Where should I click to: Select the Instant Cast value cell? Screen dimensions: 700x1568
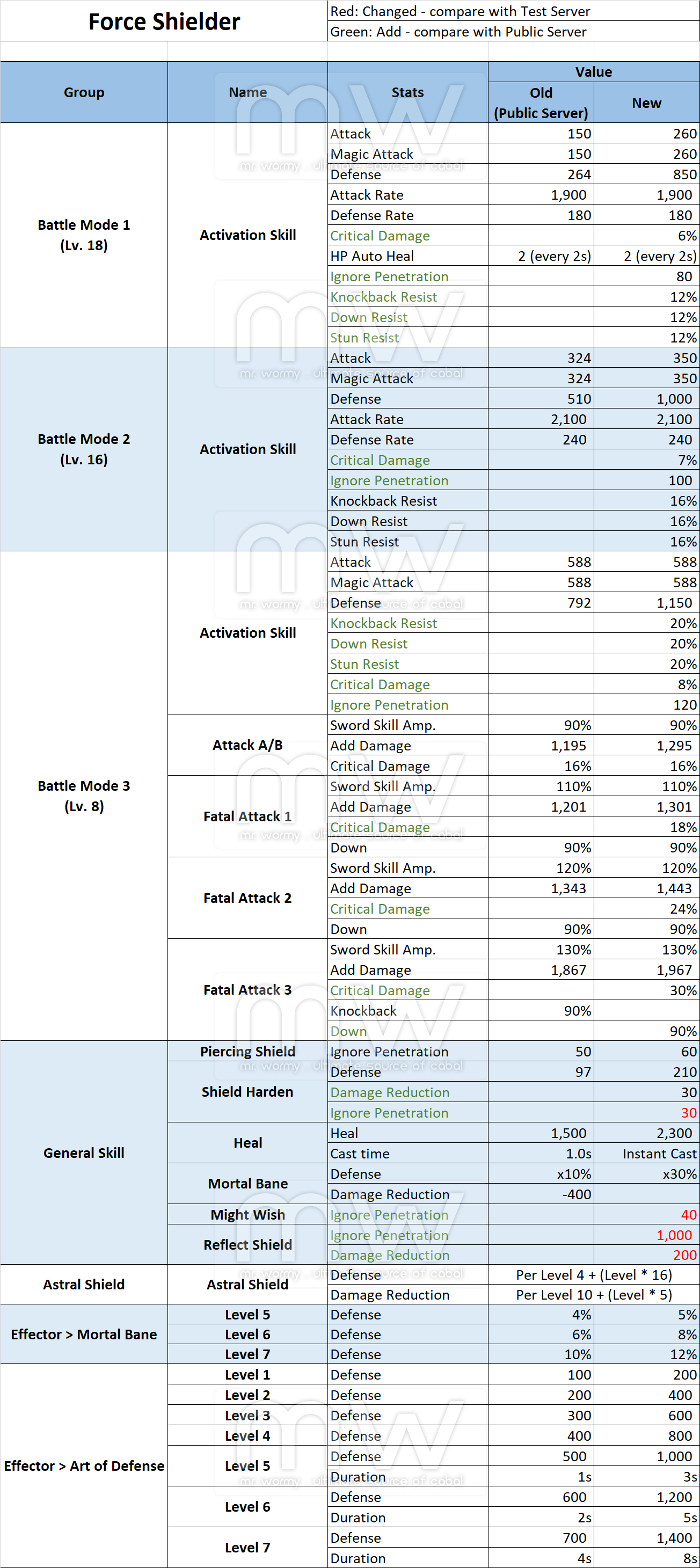click(659, 1154)
